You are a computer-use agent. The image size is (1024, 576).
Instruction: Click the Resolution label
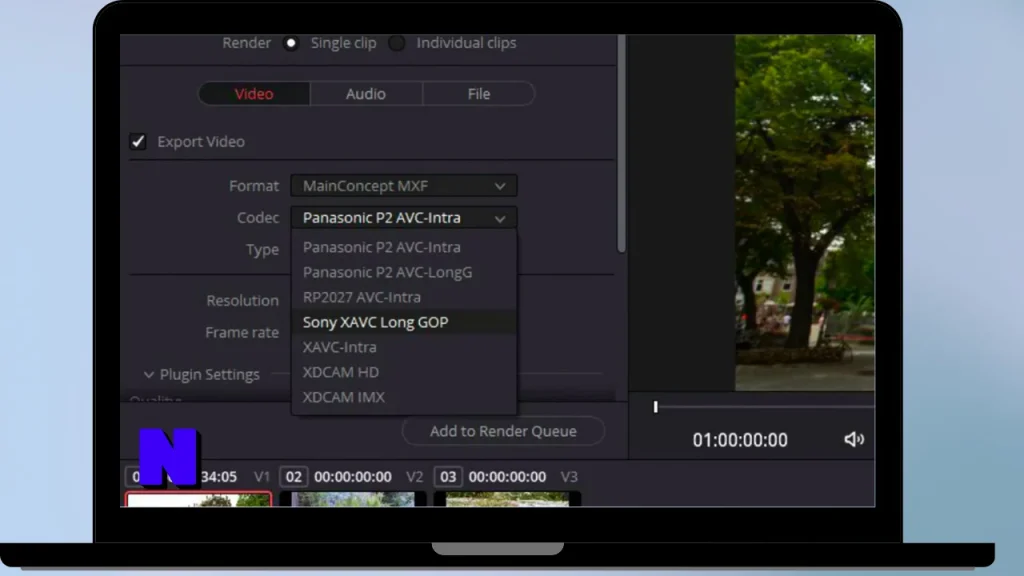click(x=242, y=300)
